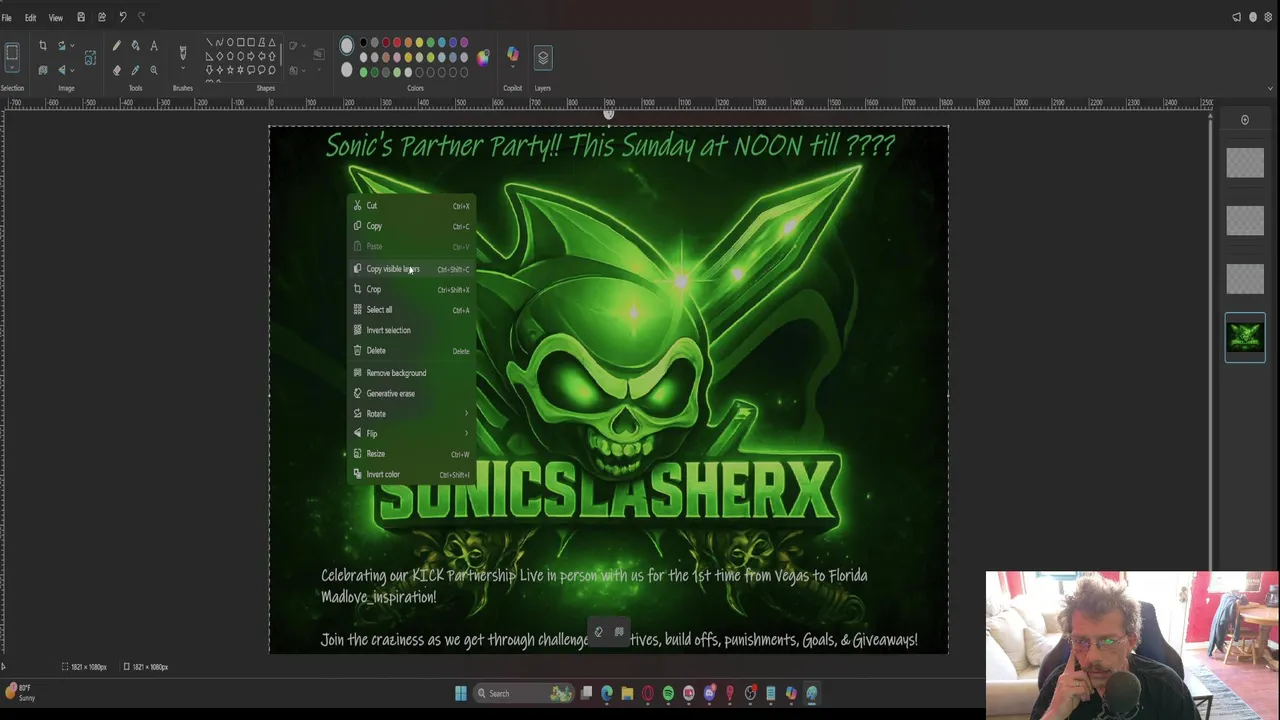Click the Remove background ribbon icon
The image size is (1280, 720).
pos(42,70)
